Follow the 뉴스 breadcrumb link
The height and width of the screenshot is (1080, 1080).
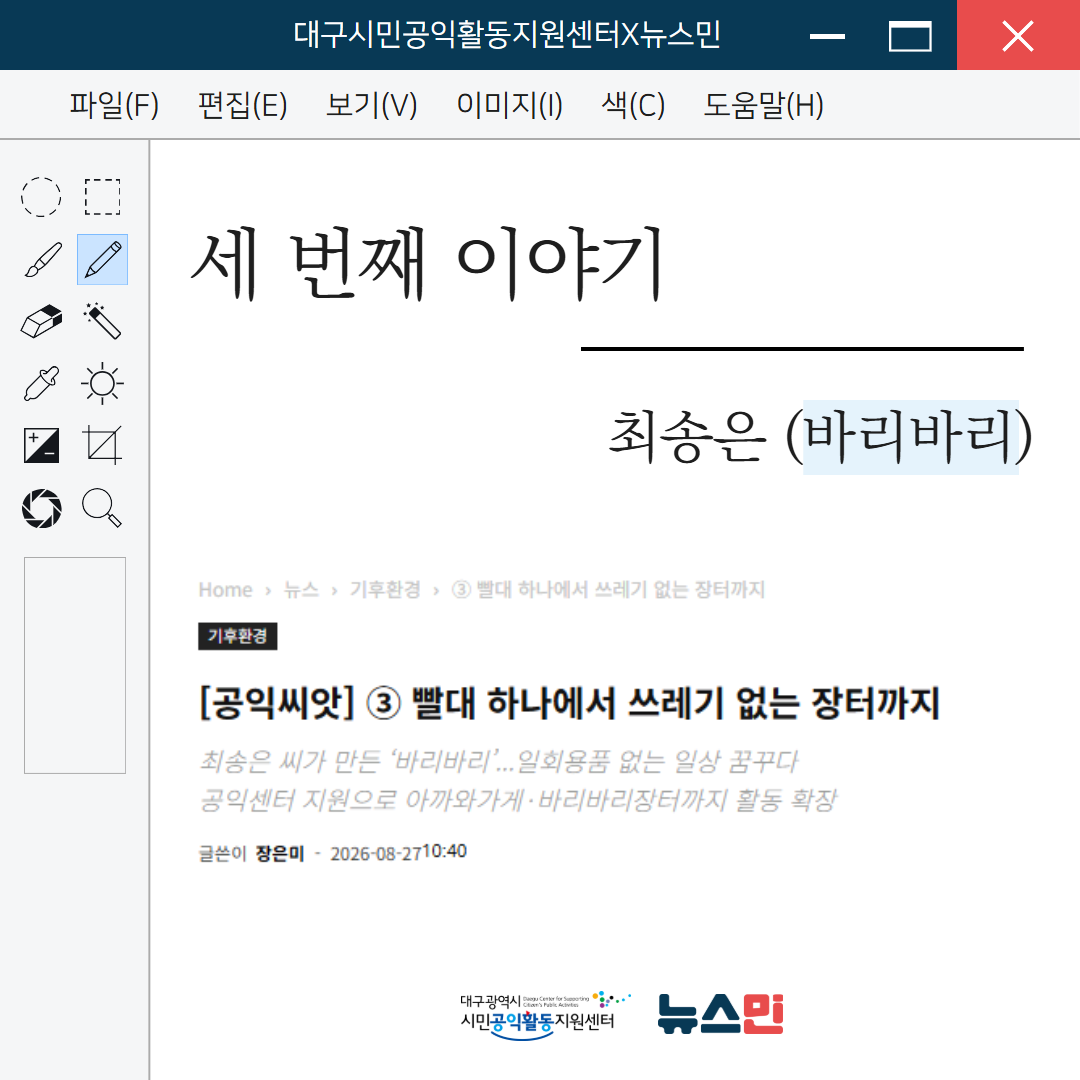pyautogui.click(x=301, y=590)
